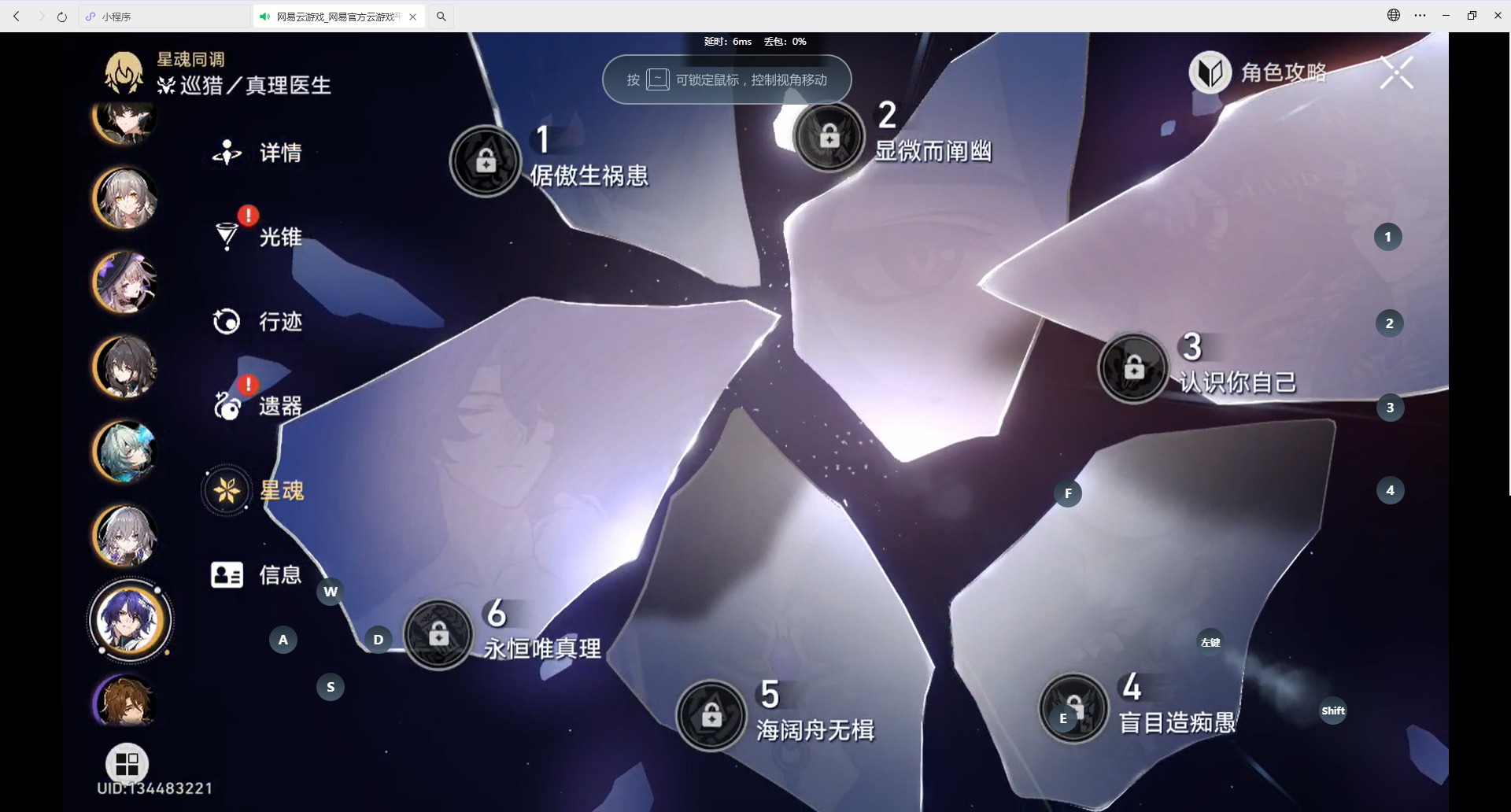1511x812 pixels.
Task: Select the purple witch hat character avatar
Action: tap(125, 282)
